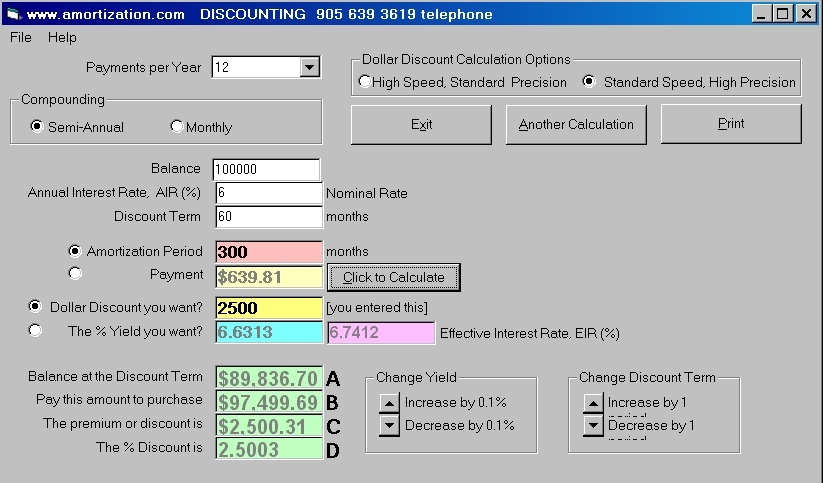This screenshot has height=483, width=823.
Task: Open the Help menu
Action: click(x=62, y=37)
